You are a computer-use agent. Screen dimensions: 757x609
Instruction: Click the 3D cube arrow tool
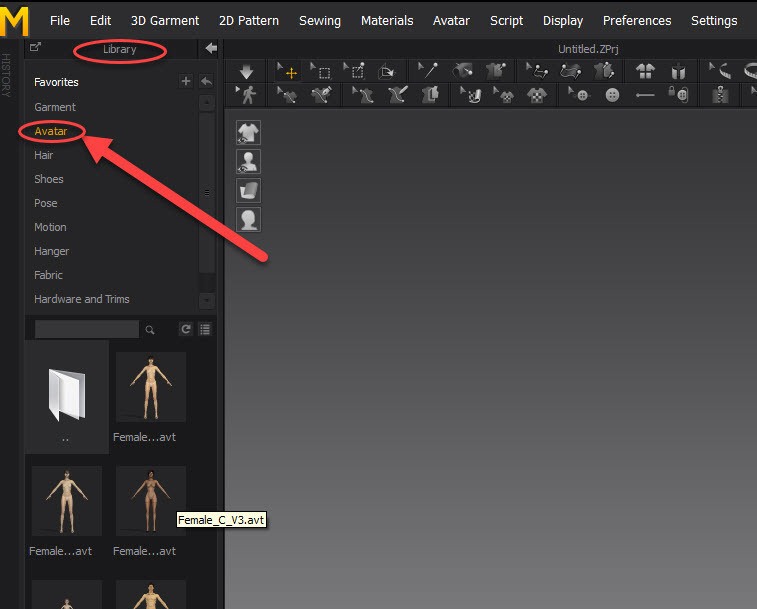pyautogui.click(x=386, y=71)
